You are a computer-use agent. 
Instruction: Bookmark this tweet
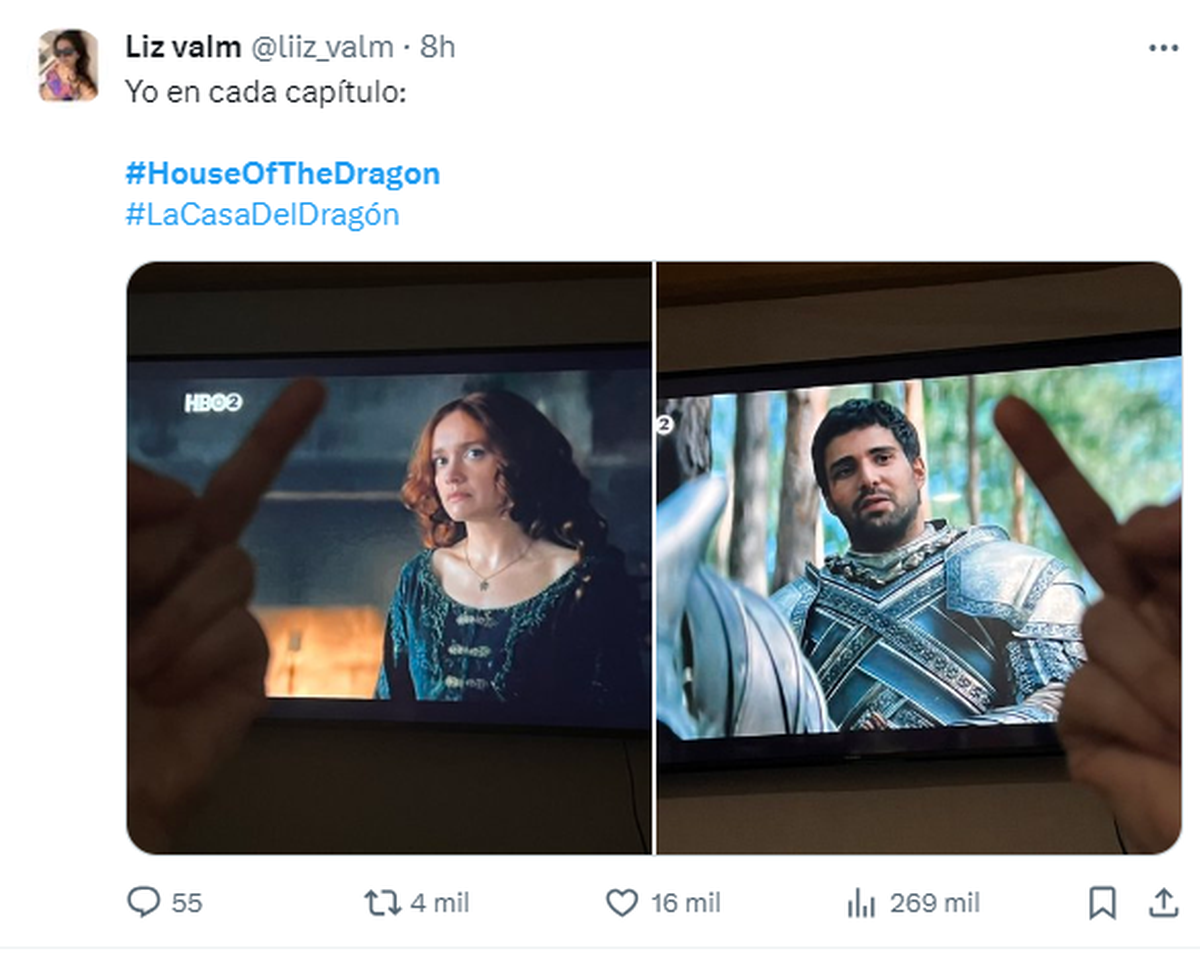coord(1101,903)
